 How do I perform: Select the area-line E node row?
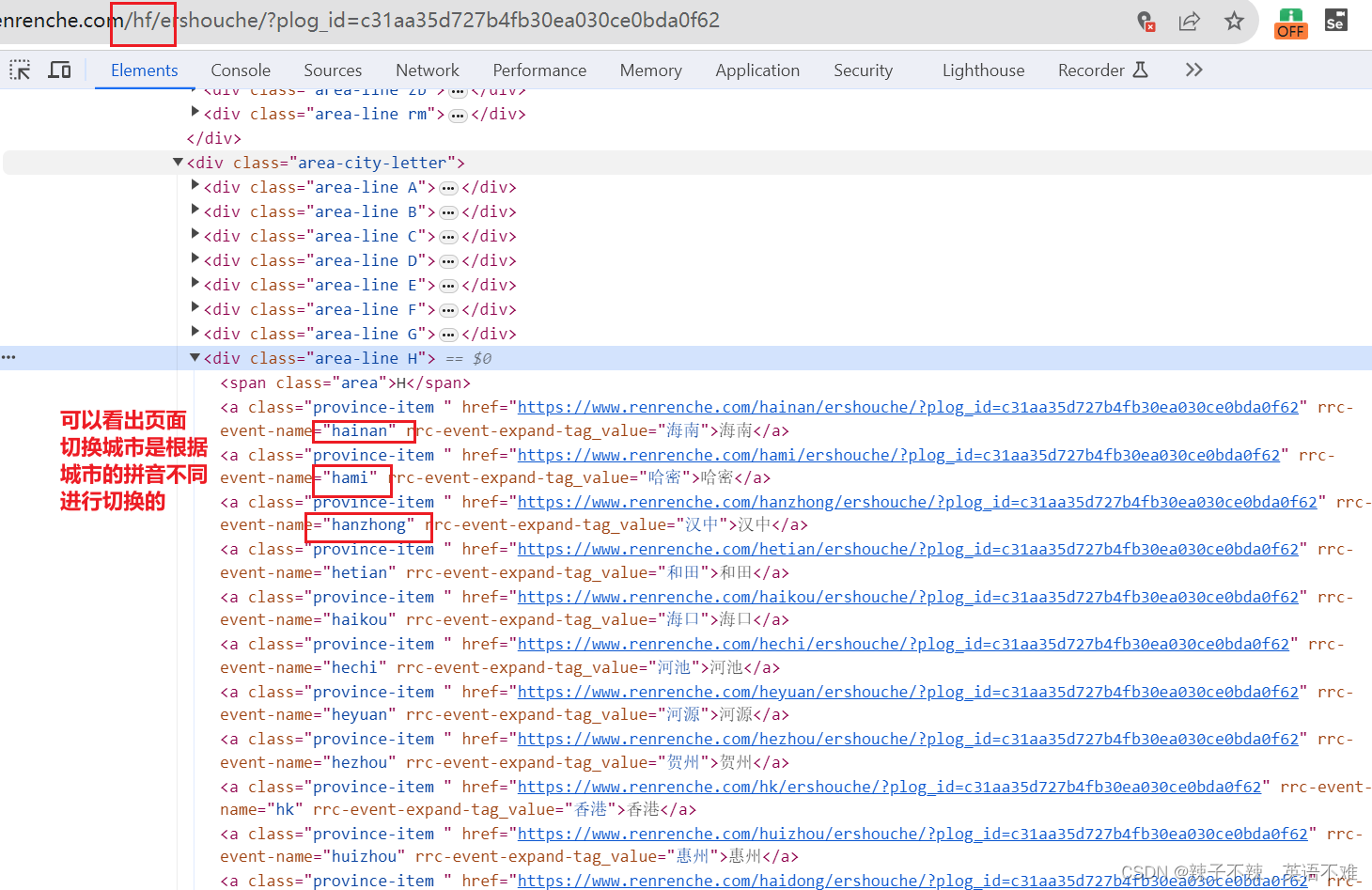(x=360, y=285)
